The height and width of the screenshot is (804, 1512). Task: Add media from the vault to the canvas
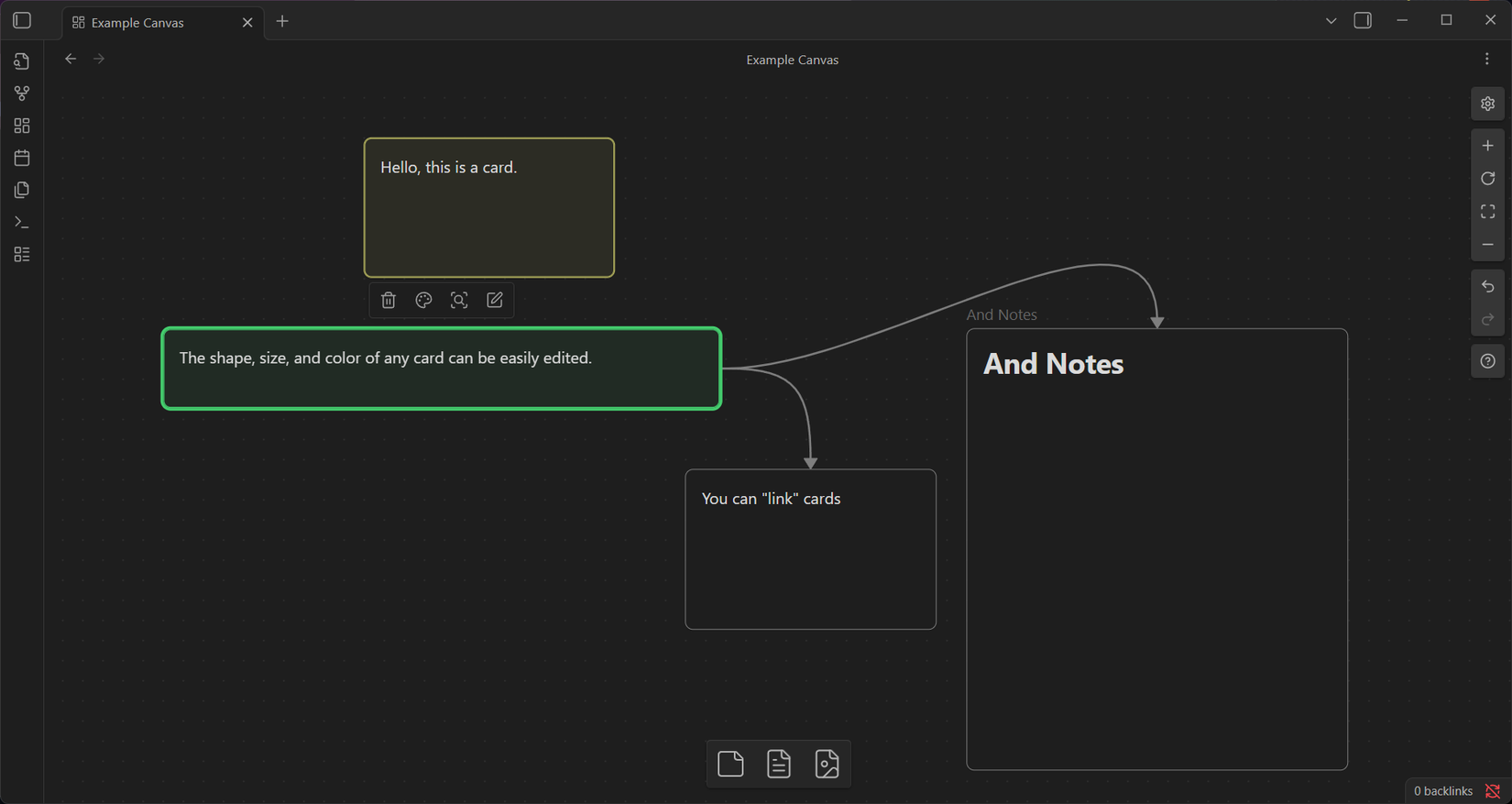(827, 764)
